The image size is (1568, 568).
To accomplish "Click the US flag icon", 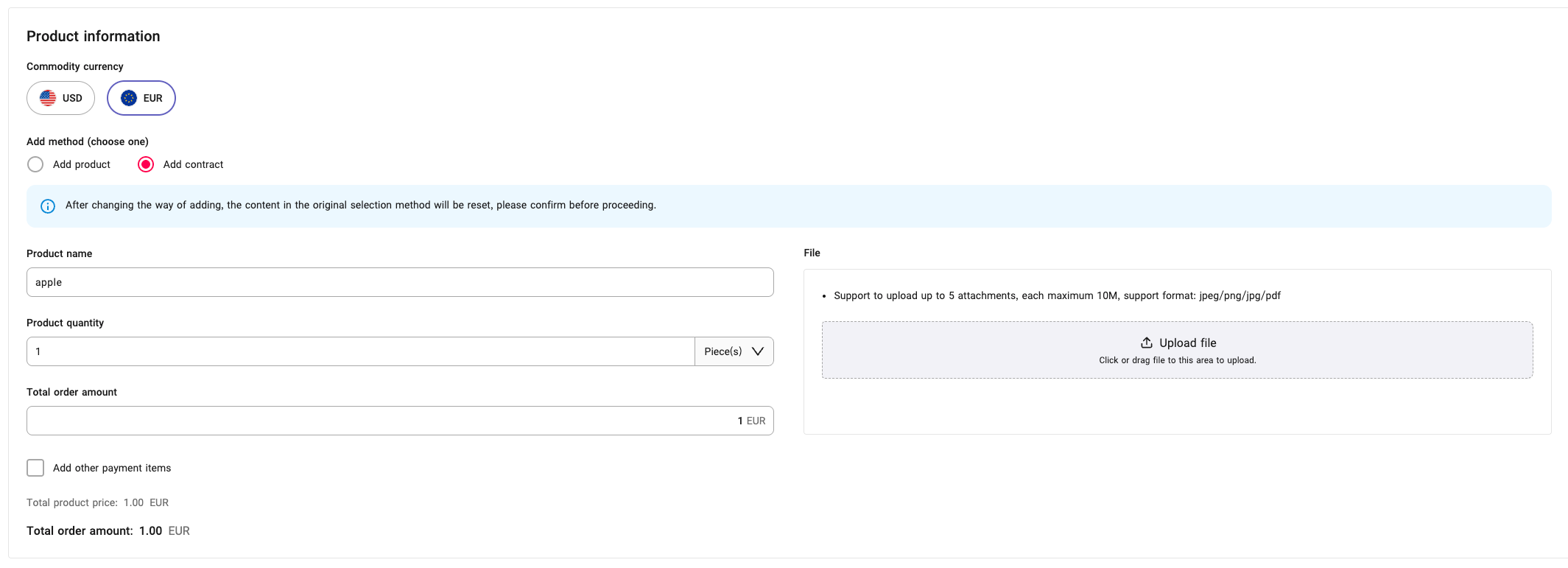I will coord(48,98).
